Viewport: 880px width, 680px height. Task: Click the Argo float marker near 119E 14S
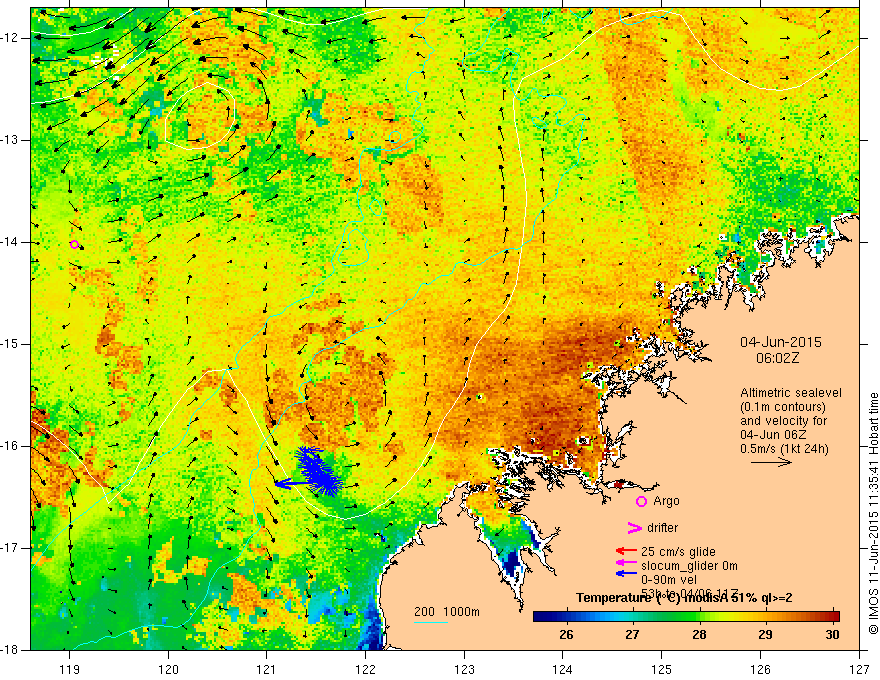coord(74,244)
